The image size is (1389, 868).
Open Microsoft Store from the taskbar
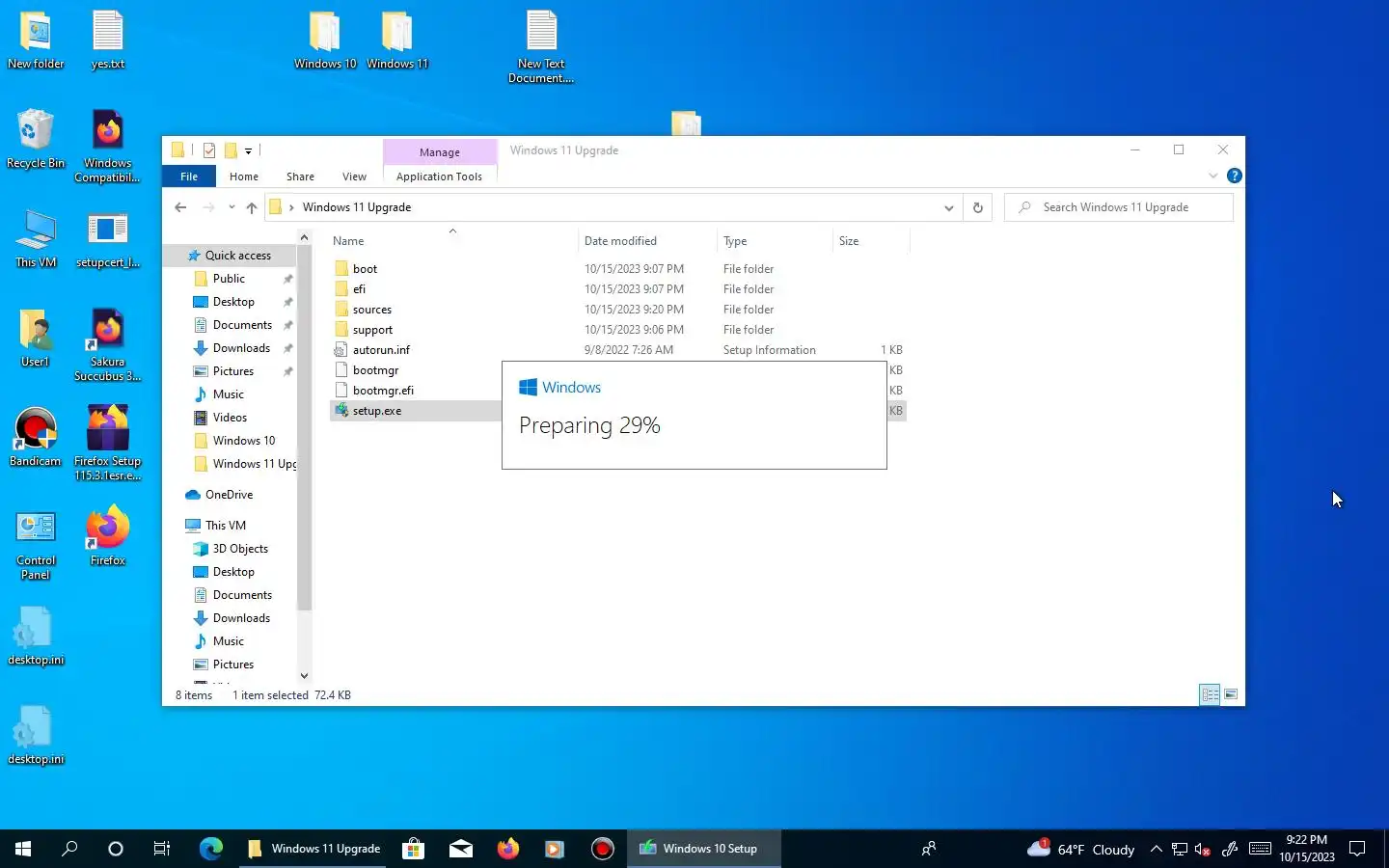tap(413, 849)
